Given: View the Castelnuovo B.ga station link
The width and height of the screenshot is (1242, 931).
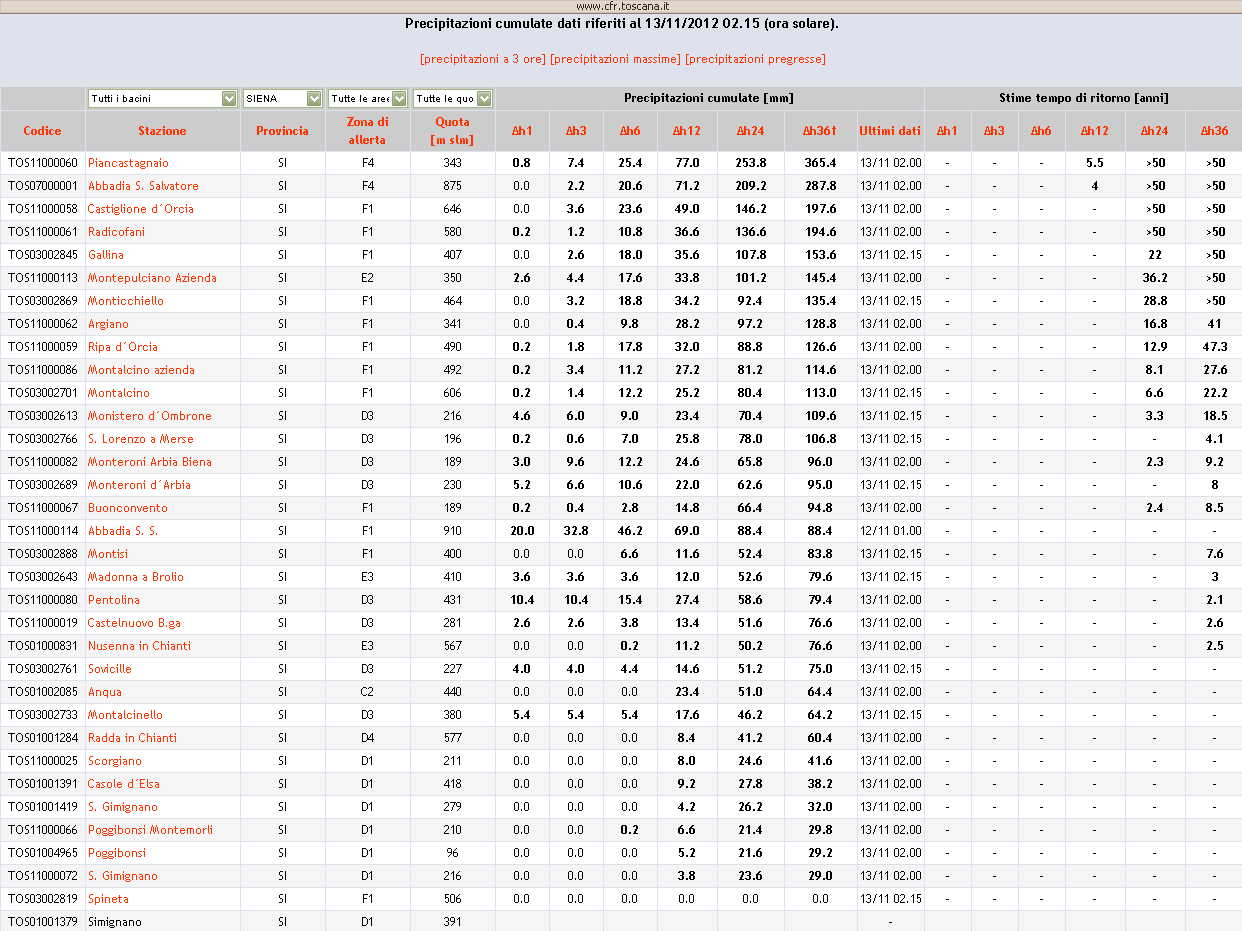Looking at the screenshot, I should click(134, 623).
